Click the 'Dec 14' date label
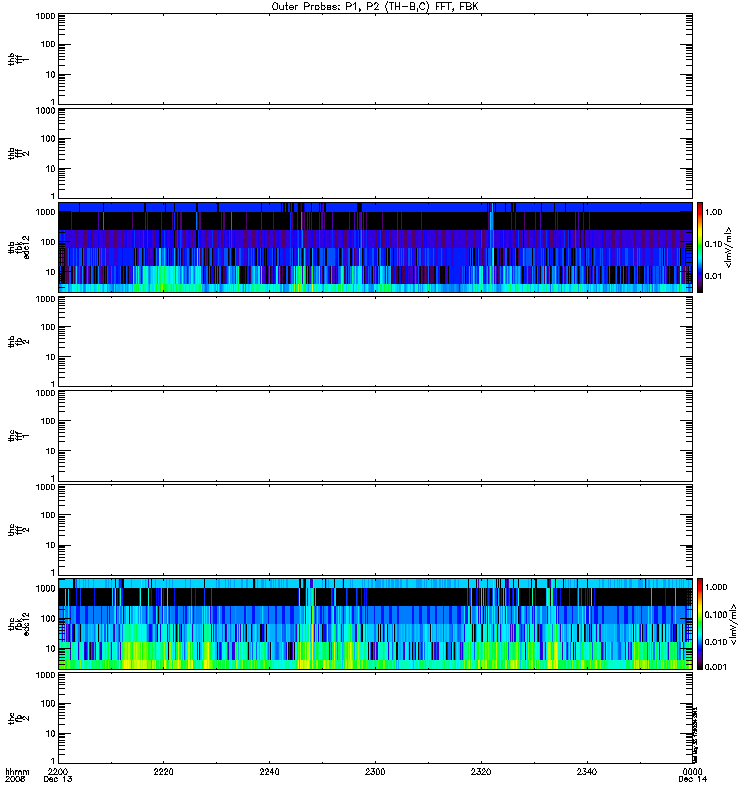This screenshot has width=750, height=800. [x=692, y=779]
